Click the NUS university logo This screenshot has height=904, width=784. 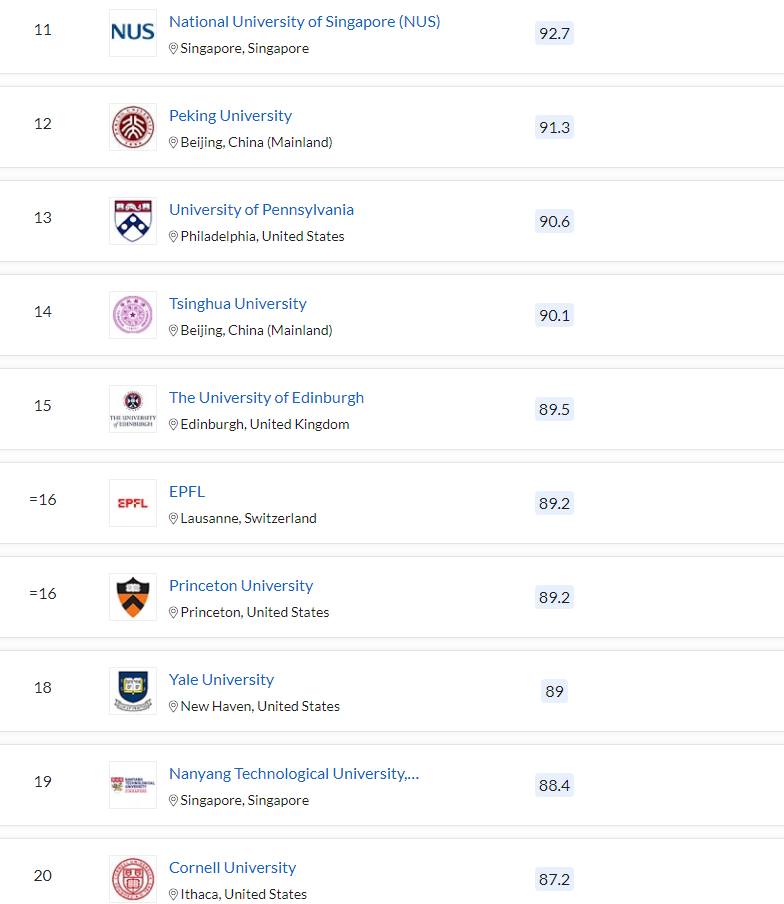click(x=133, y=33)
